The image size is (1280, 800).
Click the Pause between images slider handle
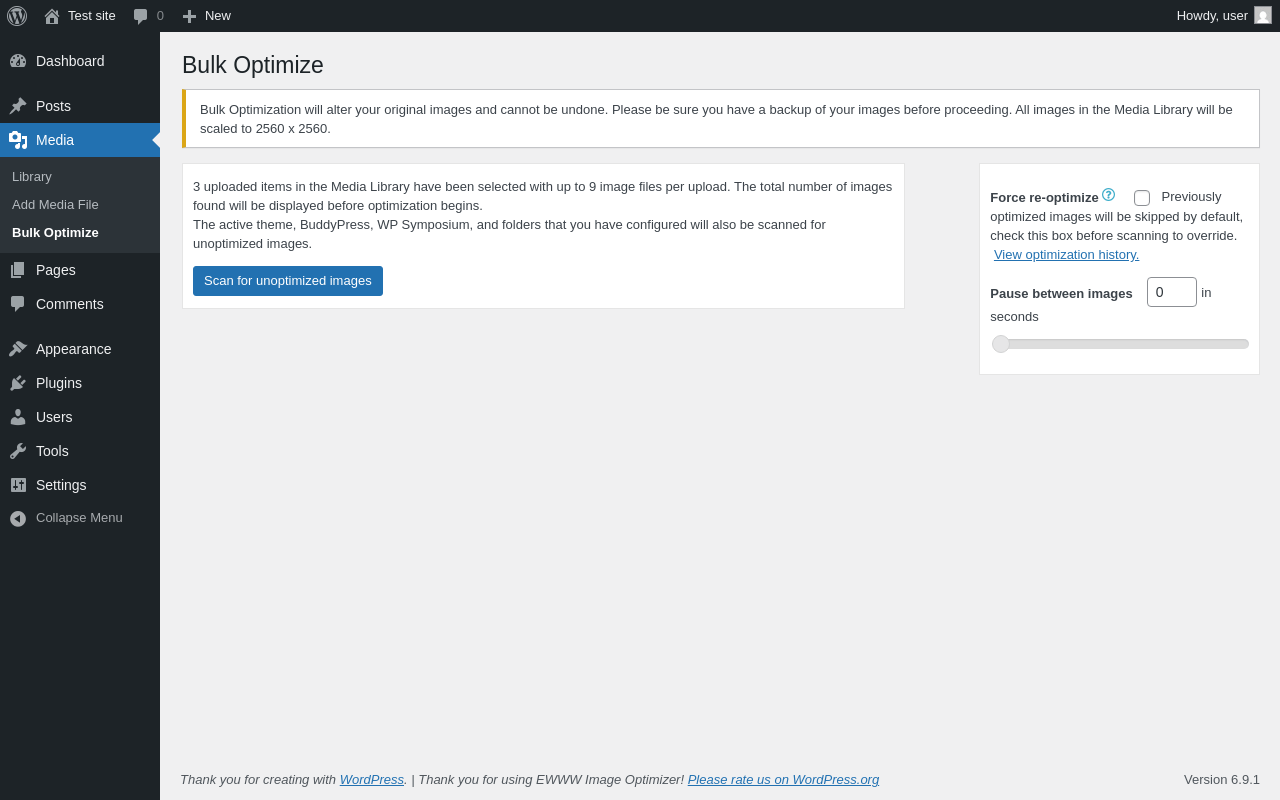pos(1001,344)
